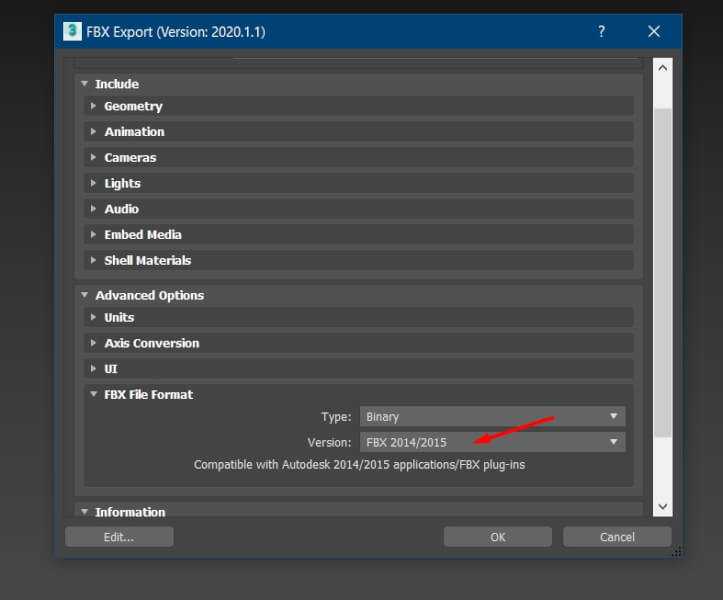
Task: Expand the UI rollout
Action: tap(358, 369)
